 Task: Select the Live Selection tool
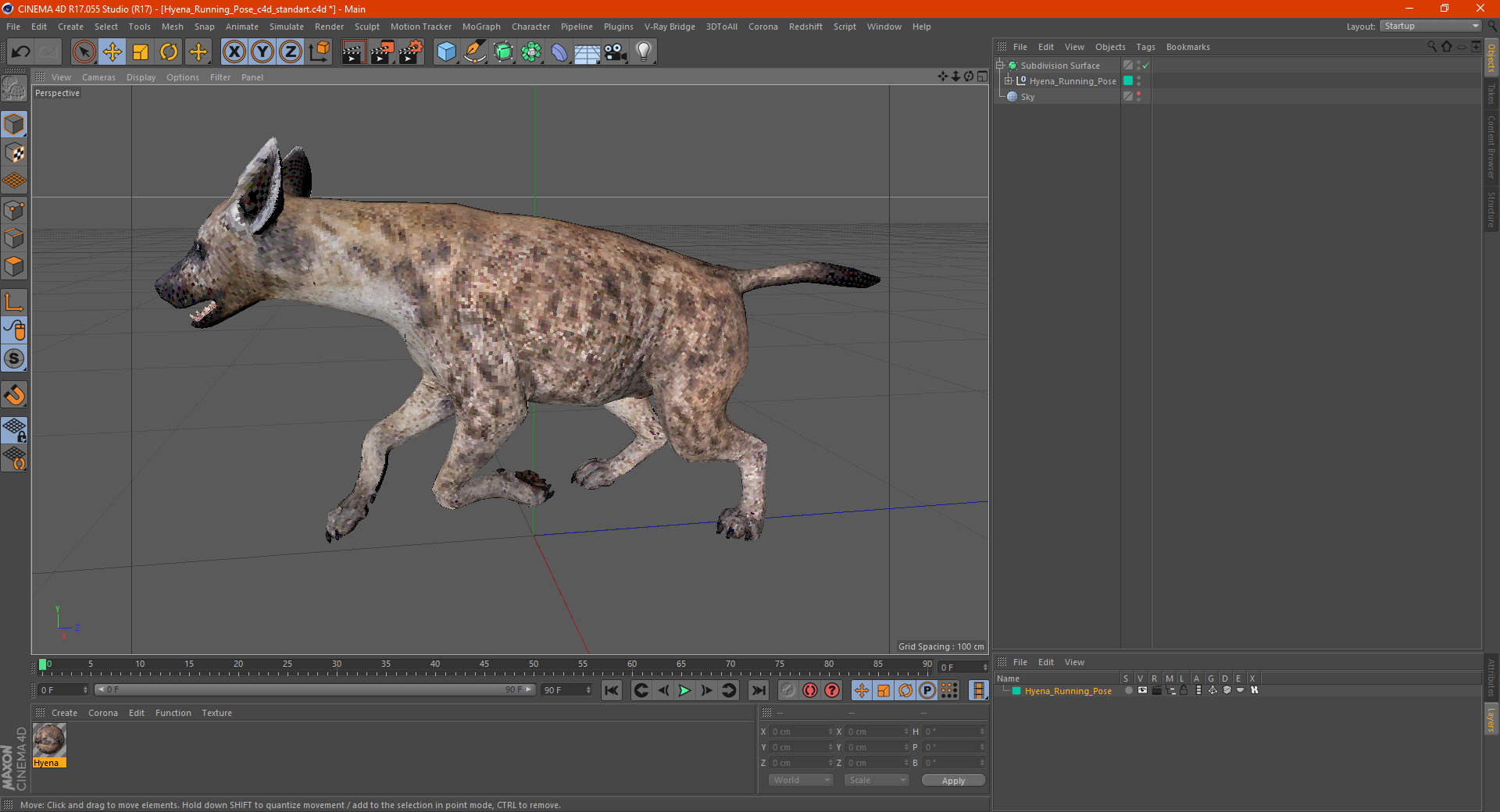pos(84,52)
